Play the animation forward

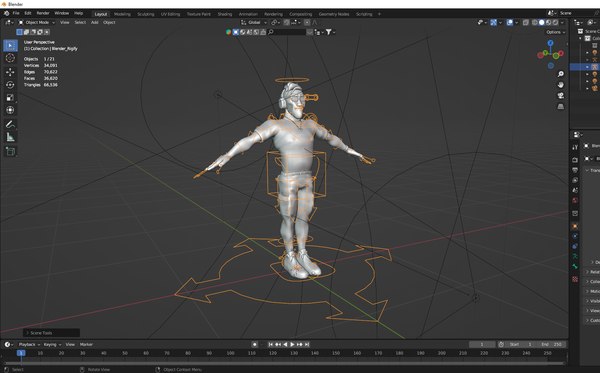pyautogui.click(x=293, y=344)
